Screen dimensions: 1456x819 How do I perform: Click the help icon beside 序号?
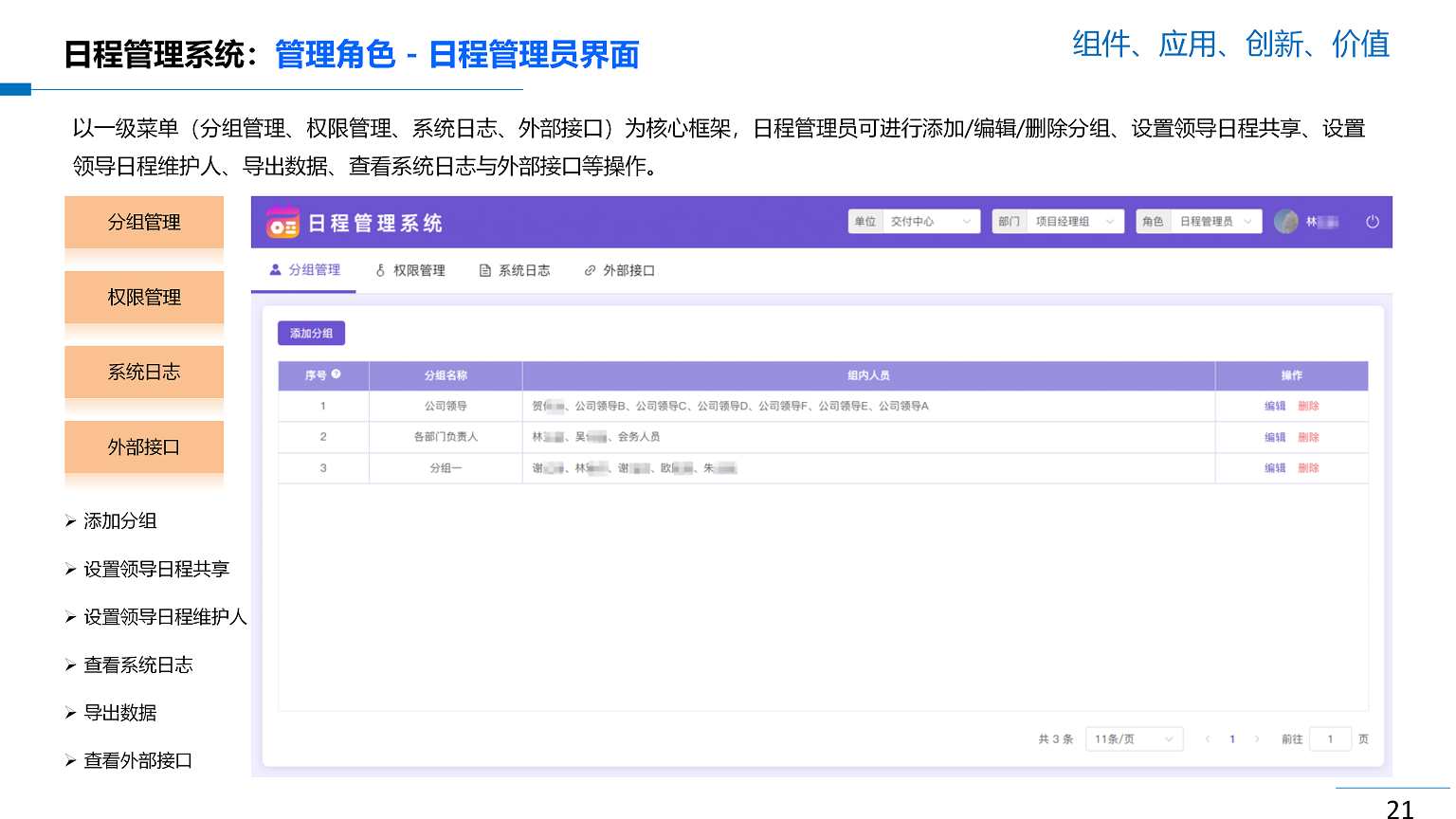pos(337,374)
